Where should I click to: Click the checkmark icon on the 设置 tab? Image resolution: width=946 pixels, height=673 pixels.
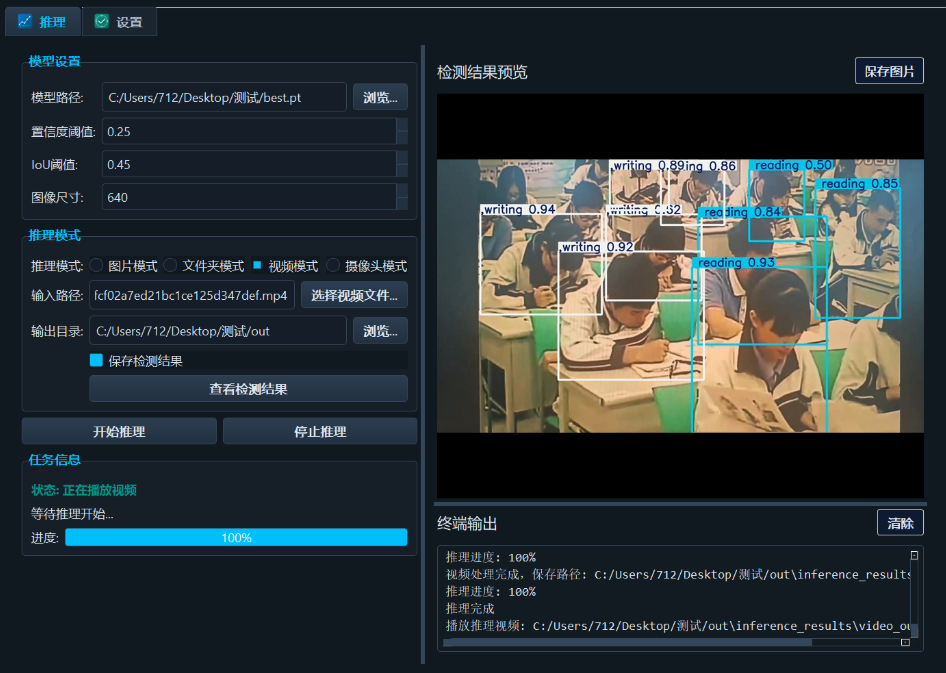100,21
